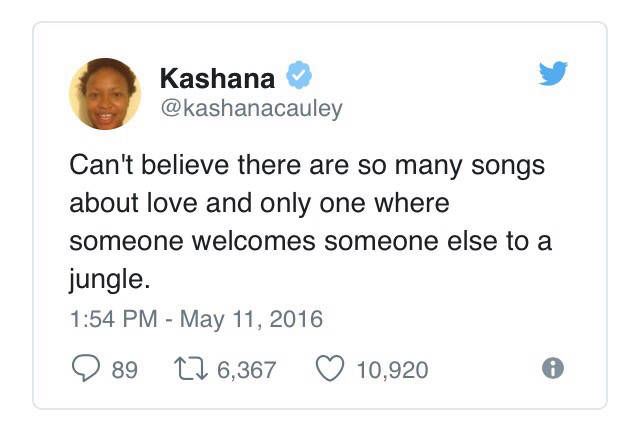Click the 89 replies count
This screenshot has width=640, height=425.
click(x=124, y=370)
